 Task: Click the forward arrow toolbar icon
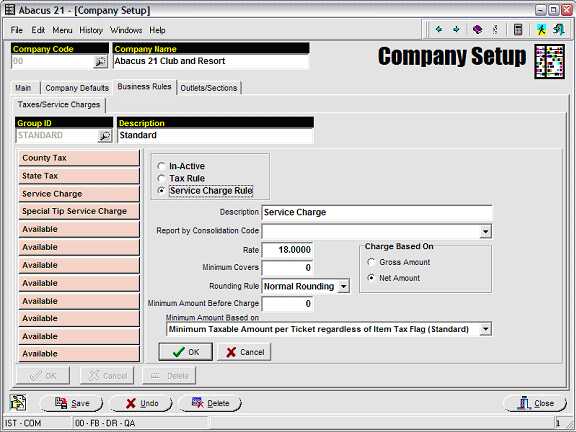pos(456,29)
